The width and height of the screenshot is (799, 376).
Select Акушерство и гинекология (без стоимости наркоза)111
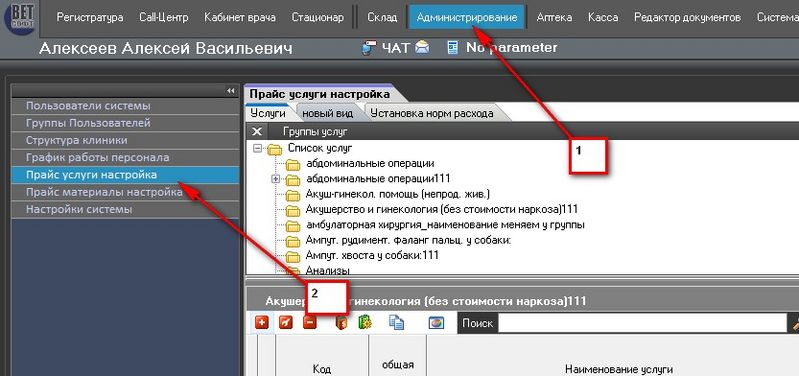tap(442, 209)
